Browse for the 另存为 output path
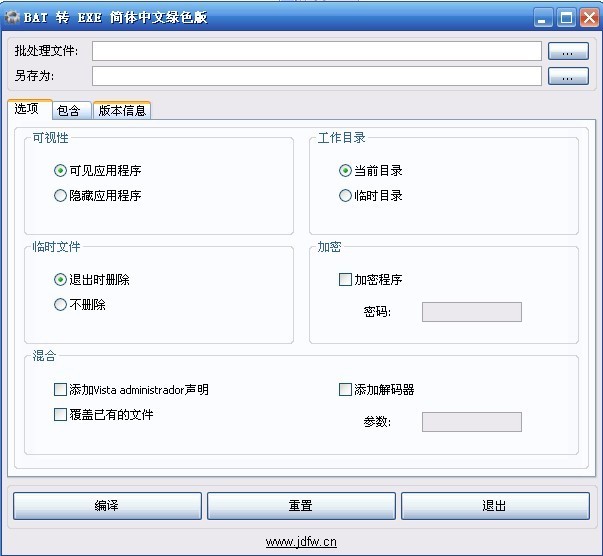 point(568,76)
